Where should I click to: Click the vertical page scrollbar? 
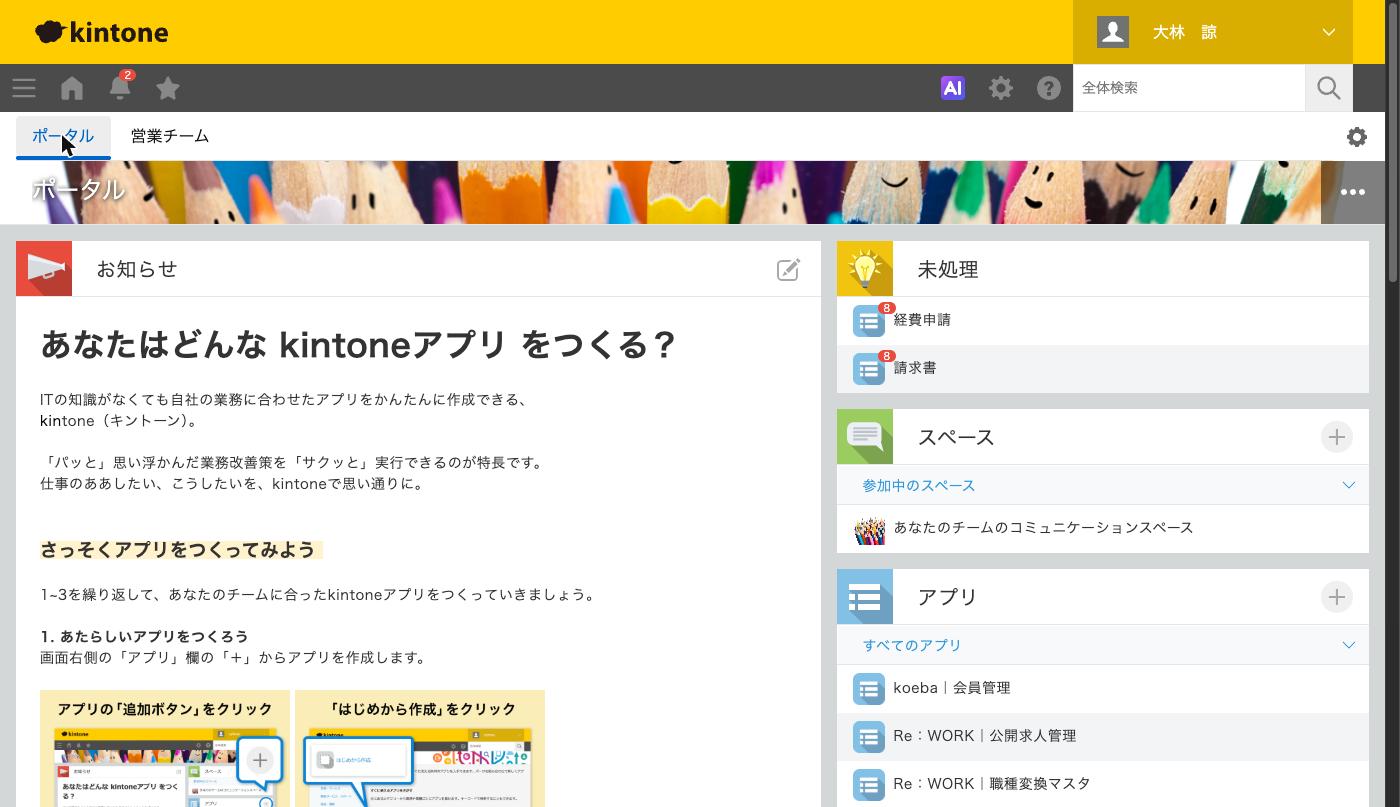pos(1392,140)
